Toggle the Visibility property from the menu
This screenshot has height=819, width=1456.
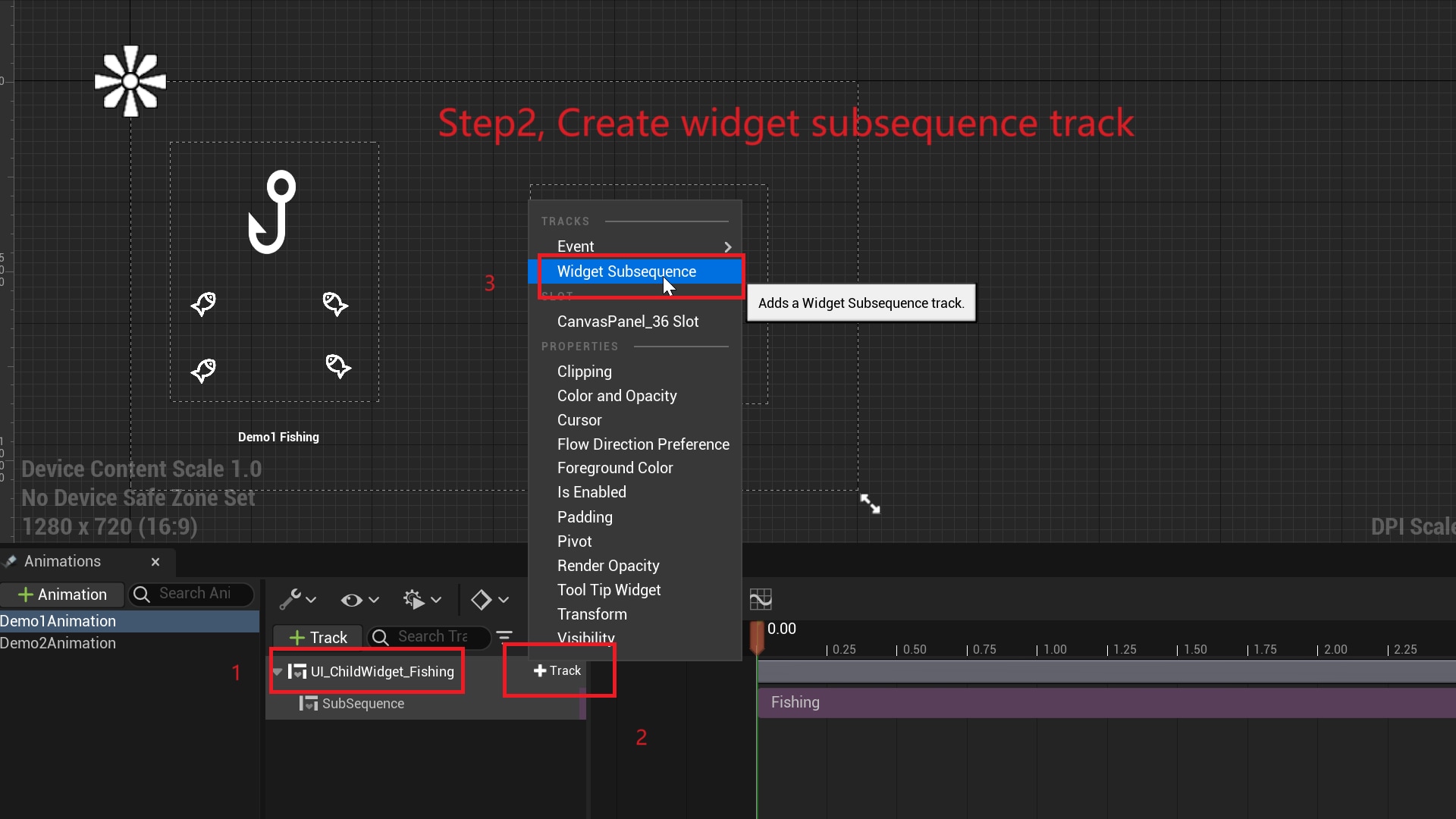pyautogui.click(x=585, y=638)
